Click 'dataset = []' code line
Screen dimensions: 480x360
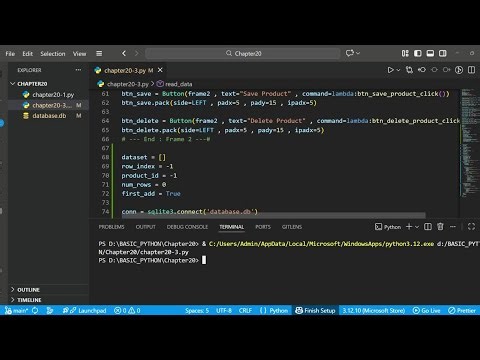pos(143,157)
